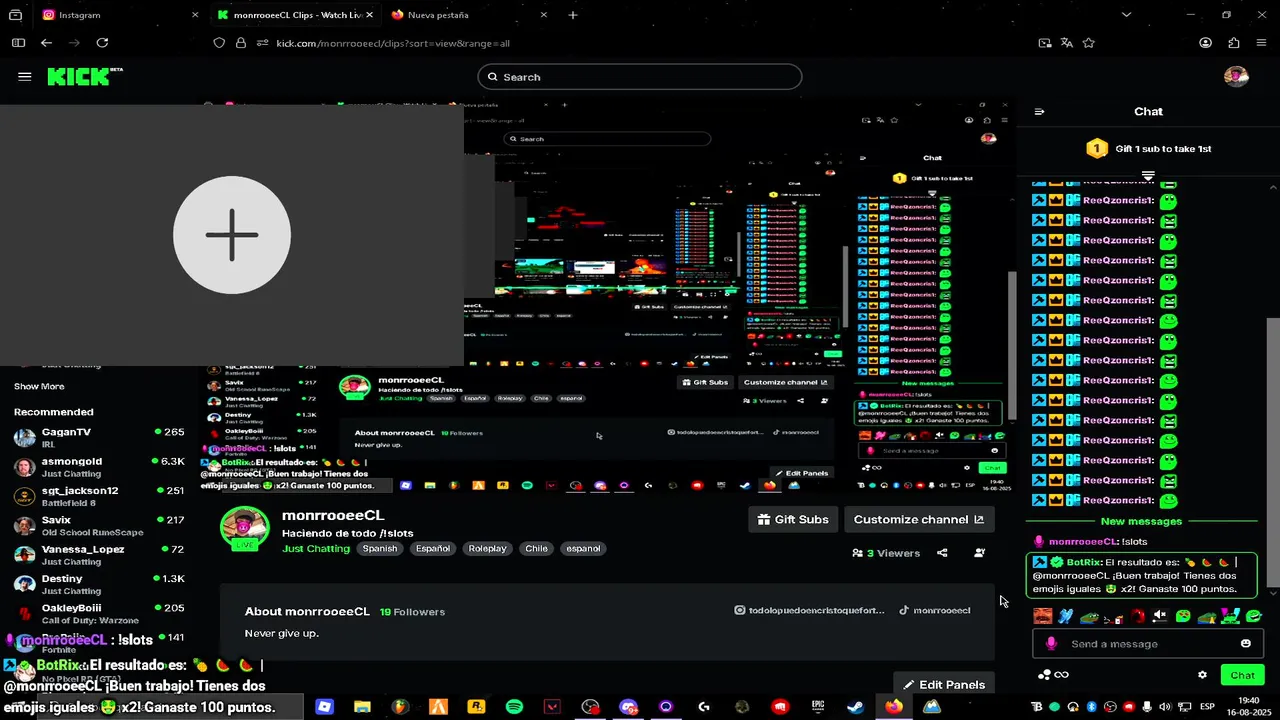Image resolution: width=1280 pixels, height=720 pixels.
Task: Collapse the Chat panel arrow icon
Action: coord(1039,112)
